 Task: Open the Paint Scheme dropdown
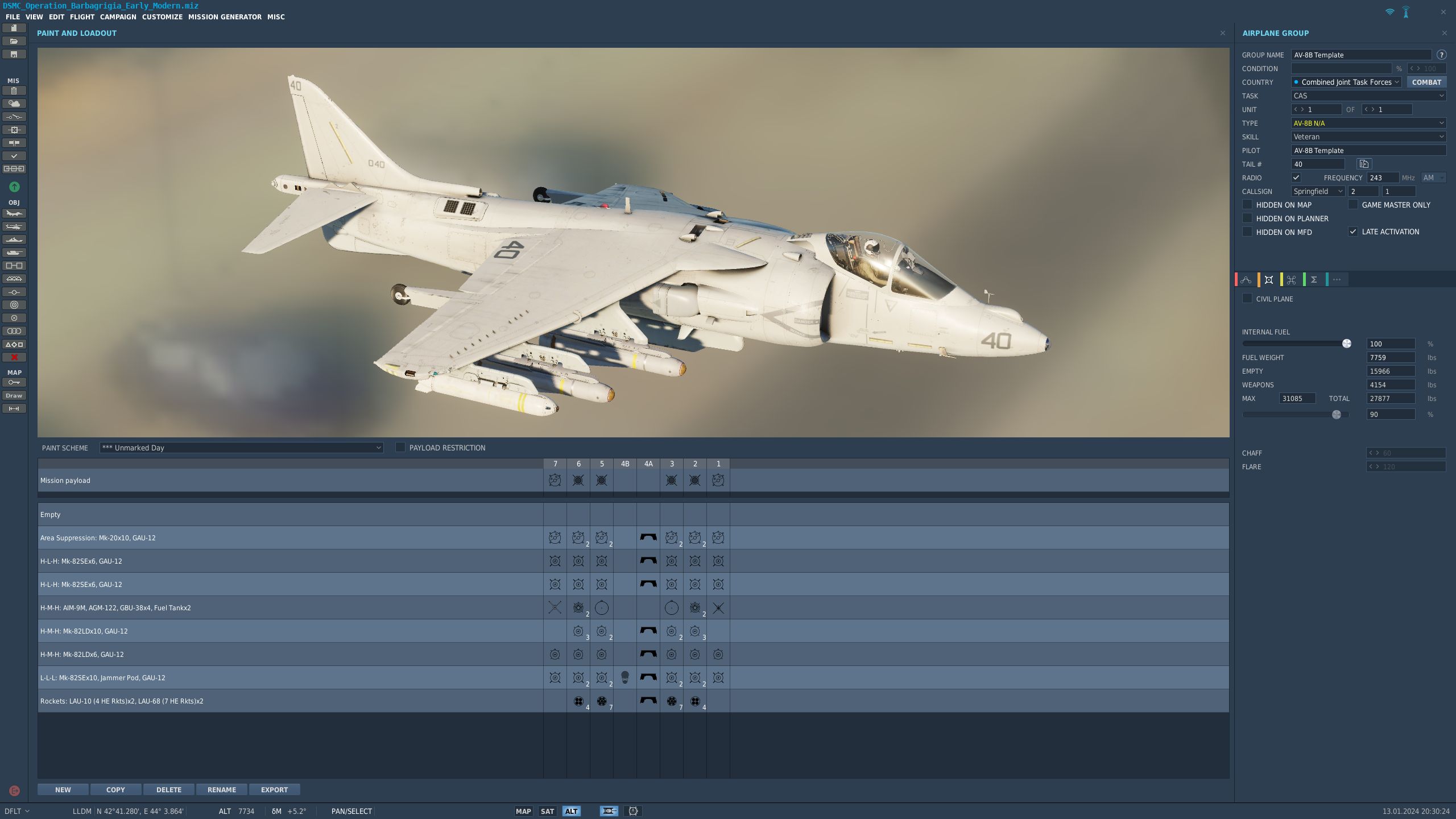point(241,448)
